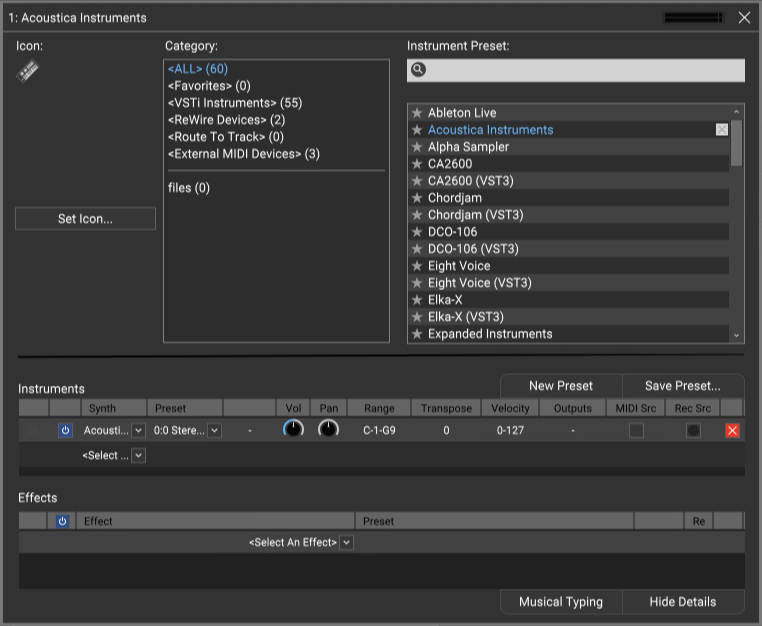
Task: Click the search magnifier icon in Instrument Preset
Action: (418, 70)
